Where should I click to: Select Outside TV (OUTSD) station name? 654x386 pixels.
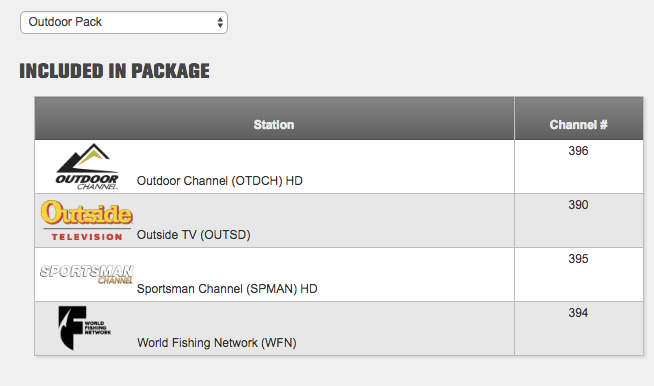pyautogui.click(x=194, y=235)
